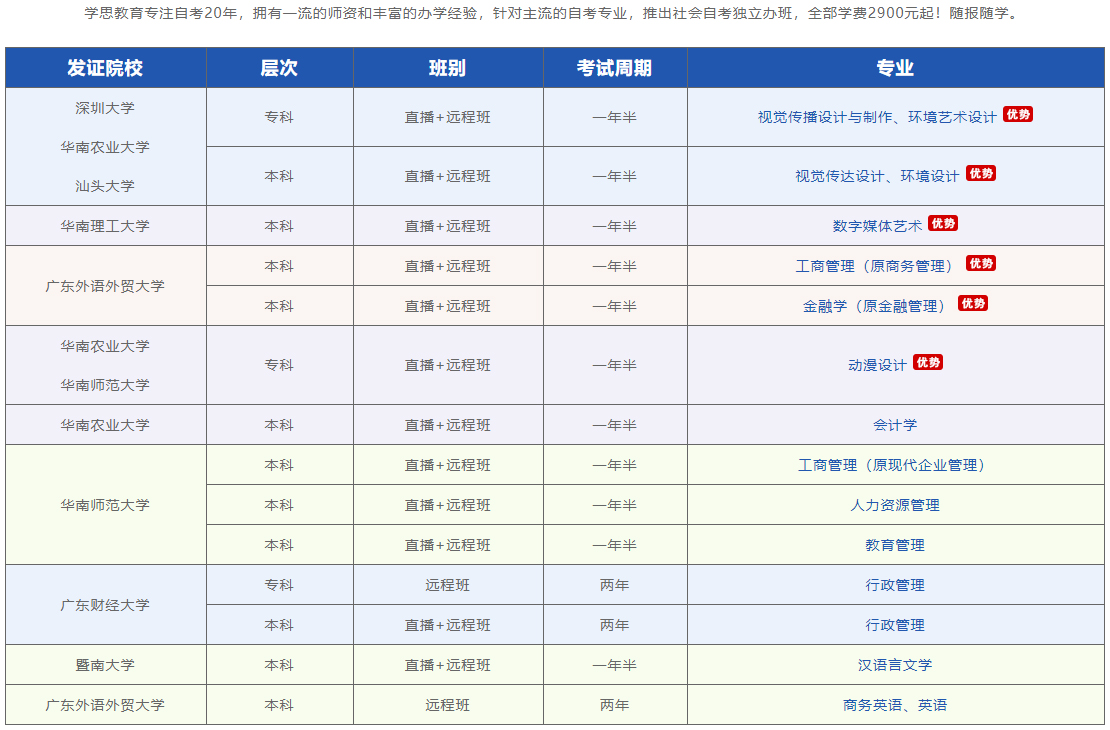Select the 暨南大学 cell
1110x730 pixels.
click(x=105, y=666)
